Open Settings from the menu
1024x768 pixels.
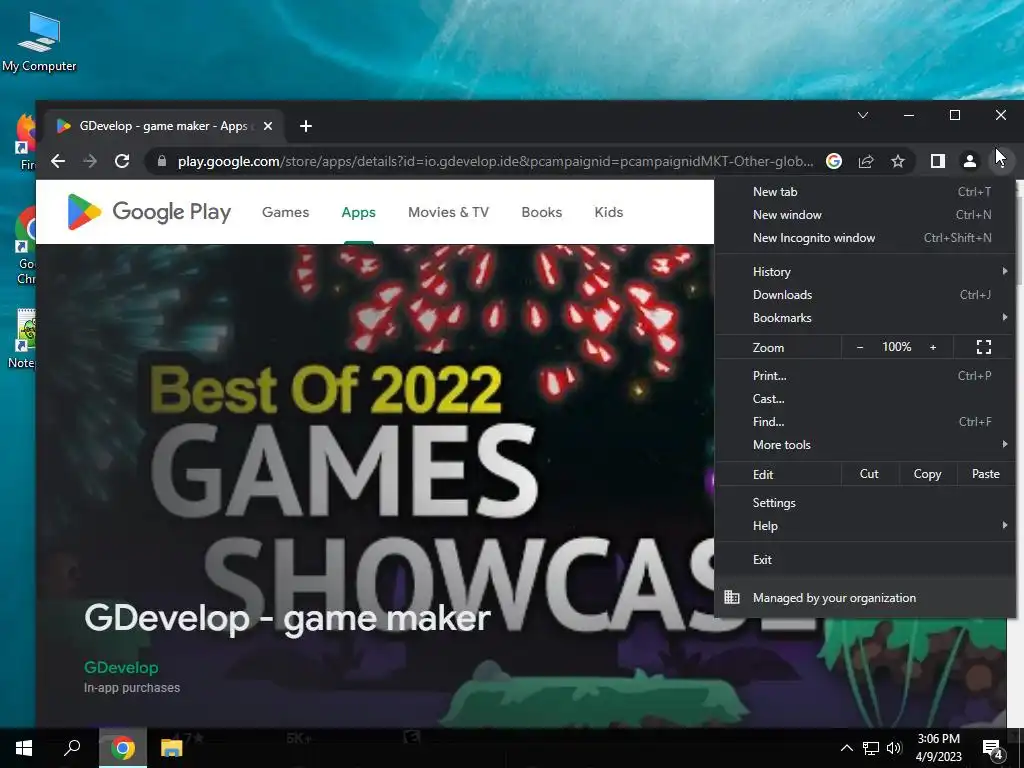[x=865, y=503]
